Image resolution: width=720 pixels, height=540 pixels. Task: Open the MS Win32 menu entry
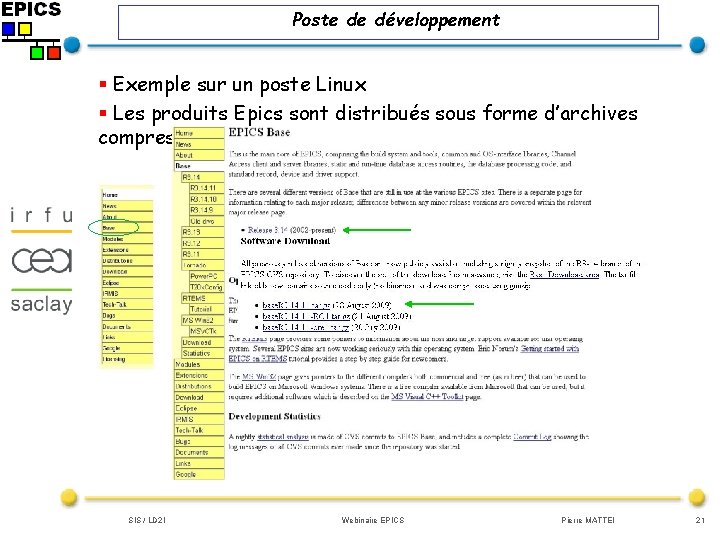point(202,321)
